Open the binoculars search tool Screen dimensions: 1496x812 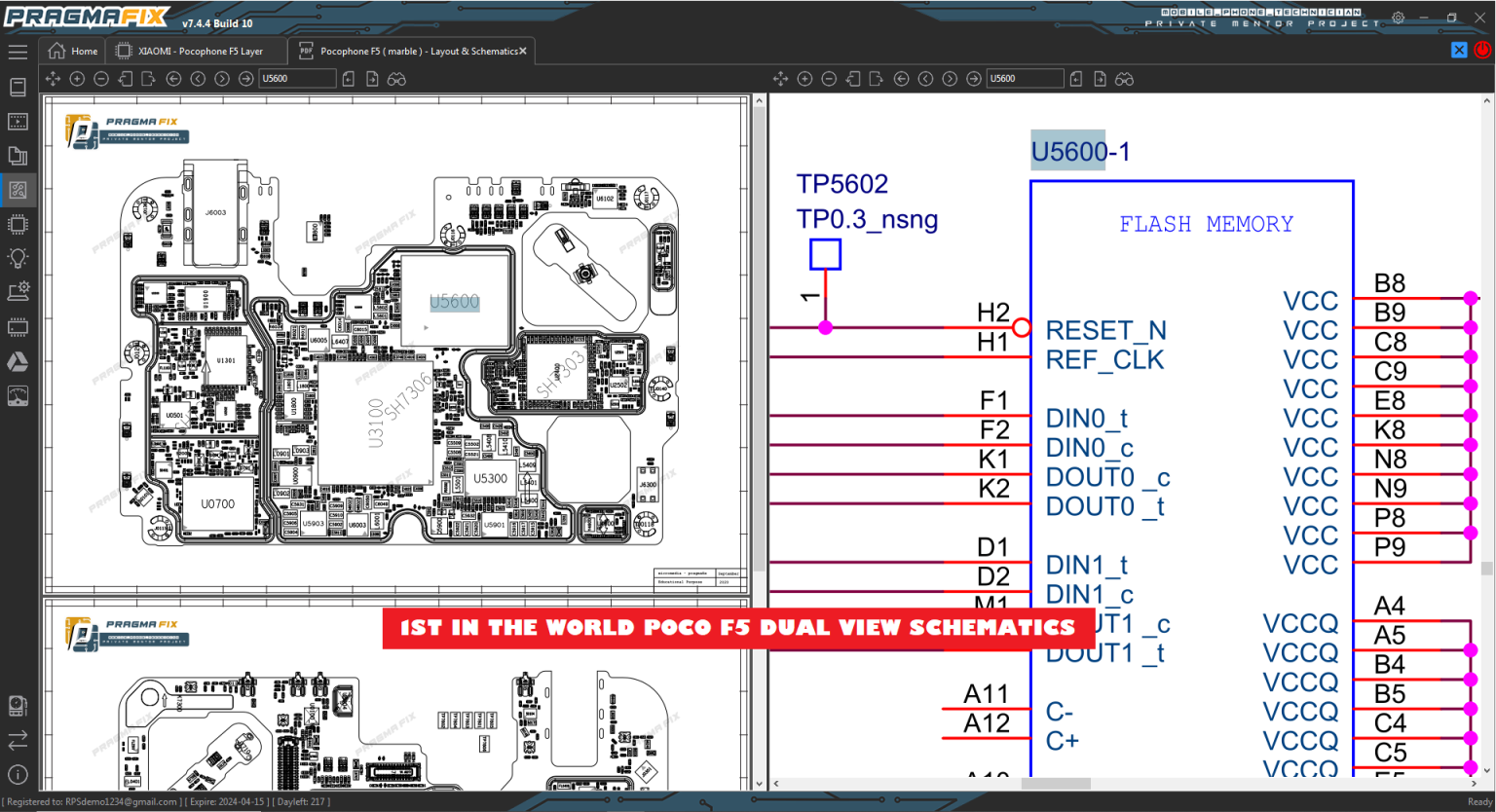[395, 78]
